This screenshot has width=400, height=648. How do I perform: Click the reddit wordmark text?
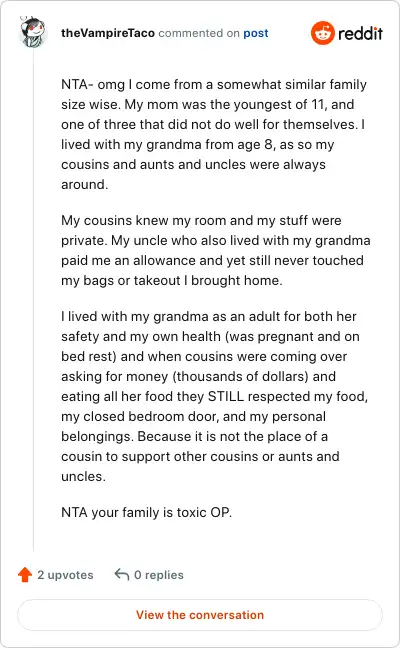coord(360,33)
